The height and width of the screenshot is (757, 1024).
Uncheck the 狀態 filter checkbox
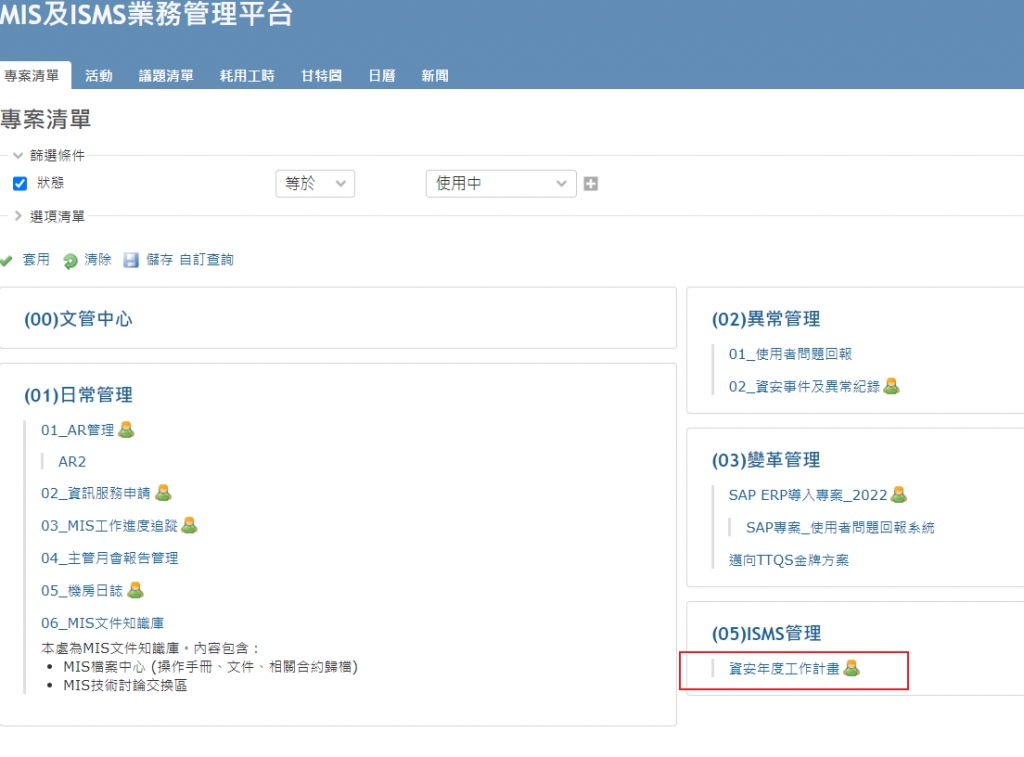click(20, 184)
